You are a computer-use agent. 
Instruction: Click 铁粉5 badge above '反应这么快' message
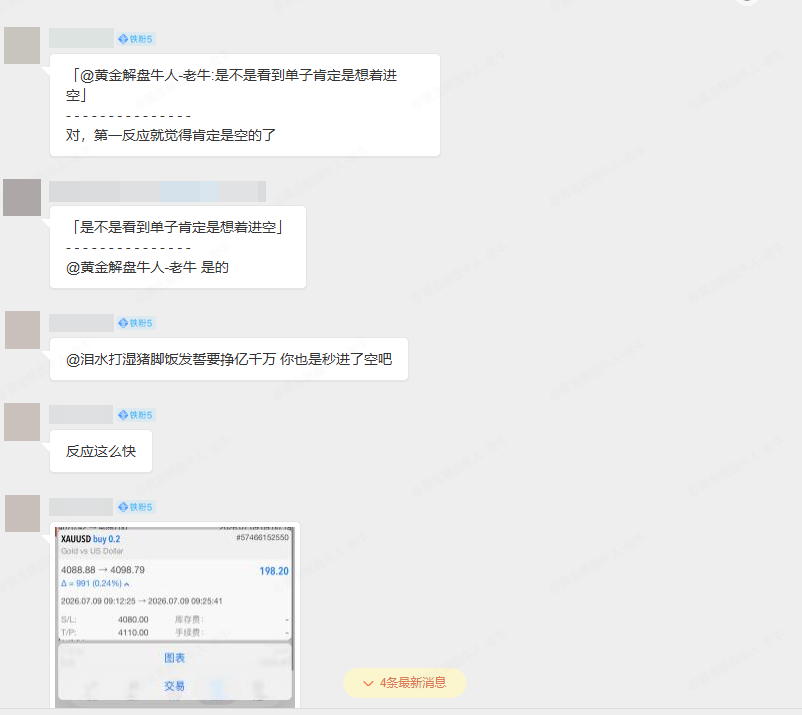136,415
